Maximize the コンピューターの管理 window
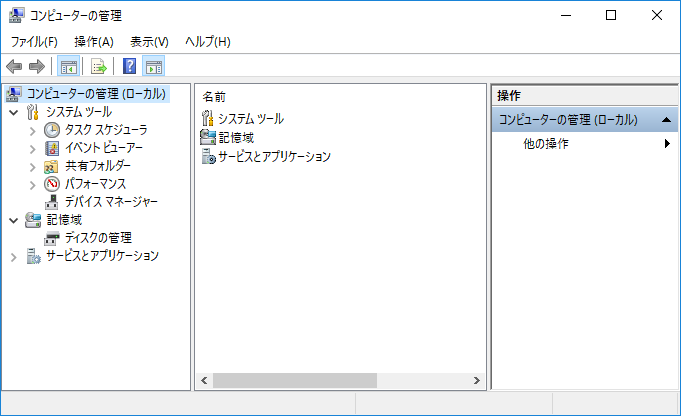The width and height of the screenshot is (681, 416). [x=611, y=16]
